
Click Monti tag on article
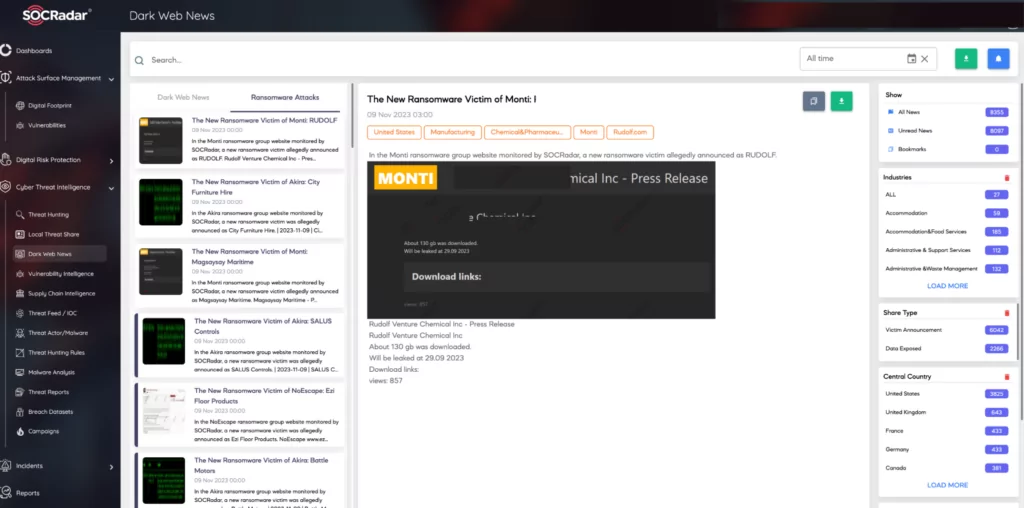[x=588, y=132]
